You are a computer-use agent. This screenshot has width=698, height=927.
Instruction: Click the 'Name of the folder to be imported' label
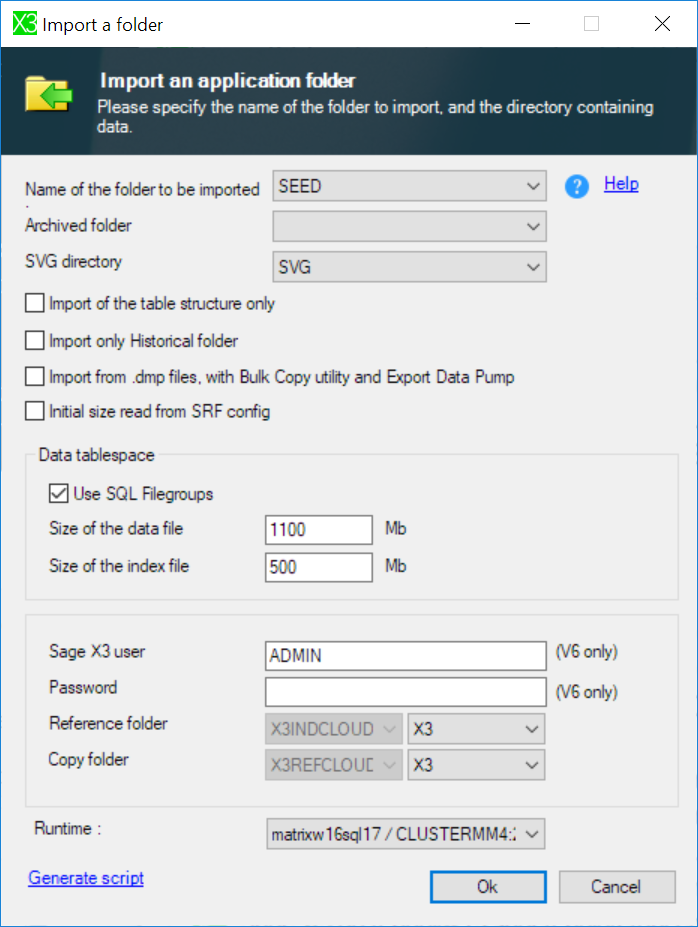(x=142, y=189)
